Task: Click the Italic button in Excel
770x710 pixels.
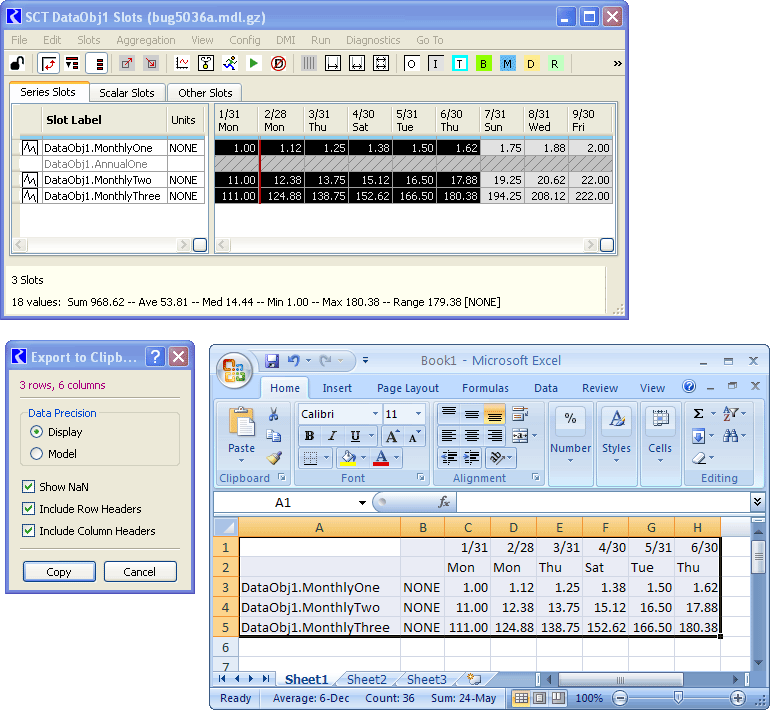Action: [332, 436]
